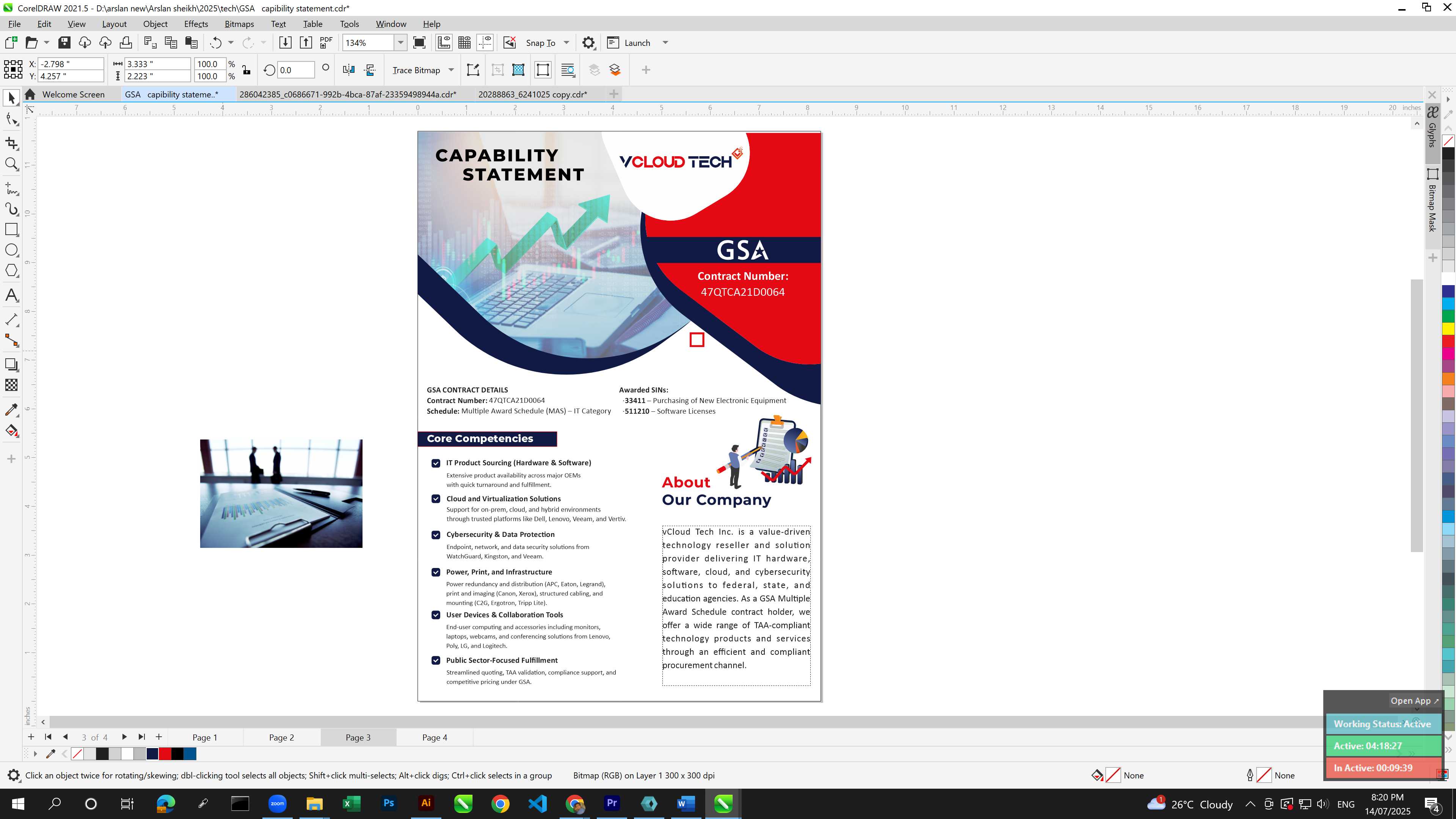
Task: Select the Parallel Dimension tool
Action: click(x=11, y=319)
